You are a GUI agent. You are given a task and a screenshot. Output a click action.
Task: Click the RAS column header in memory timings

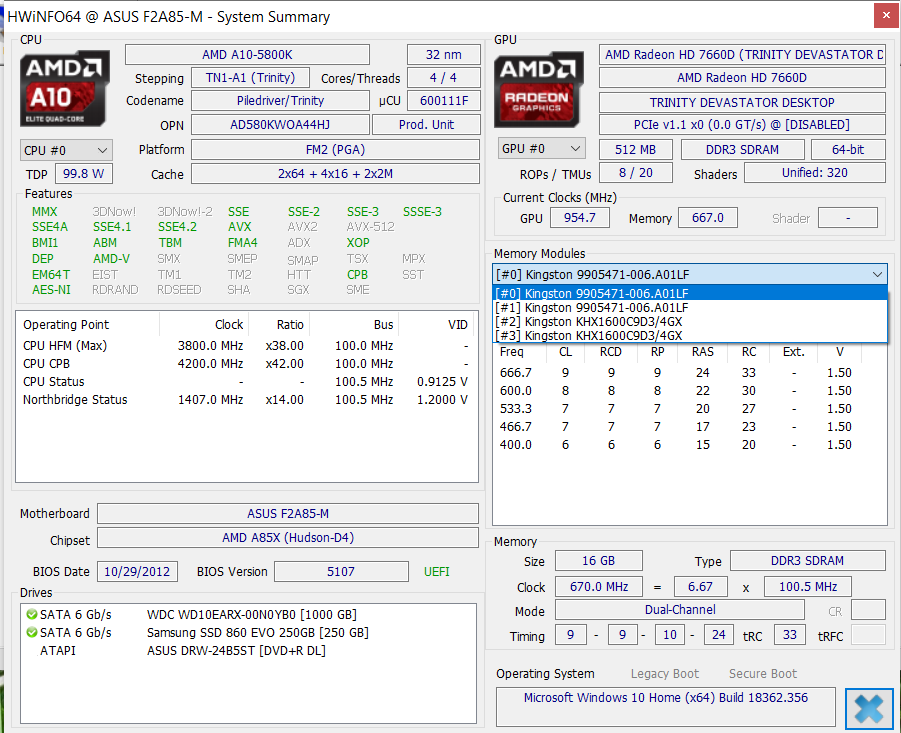(x=702, y=352)
